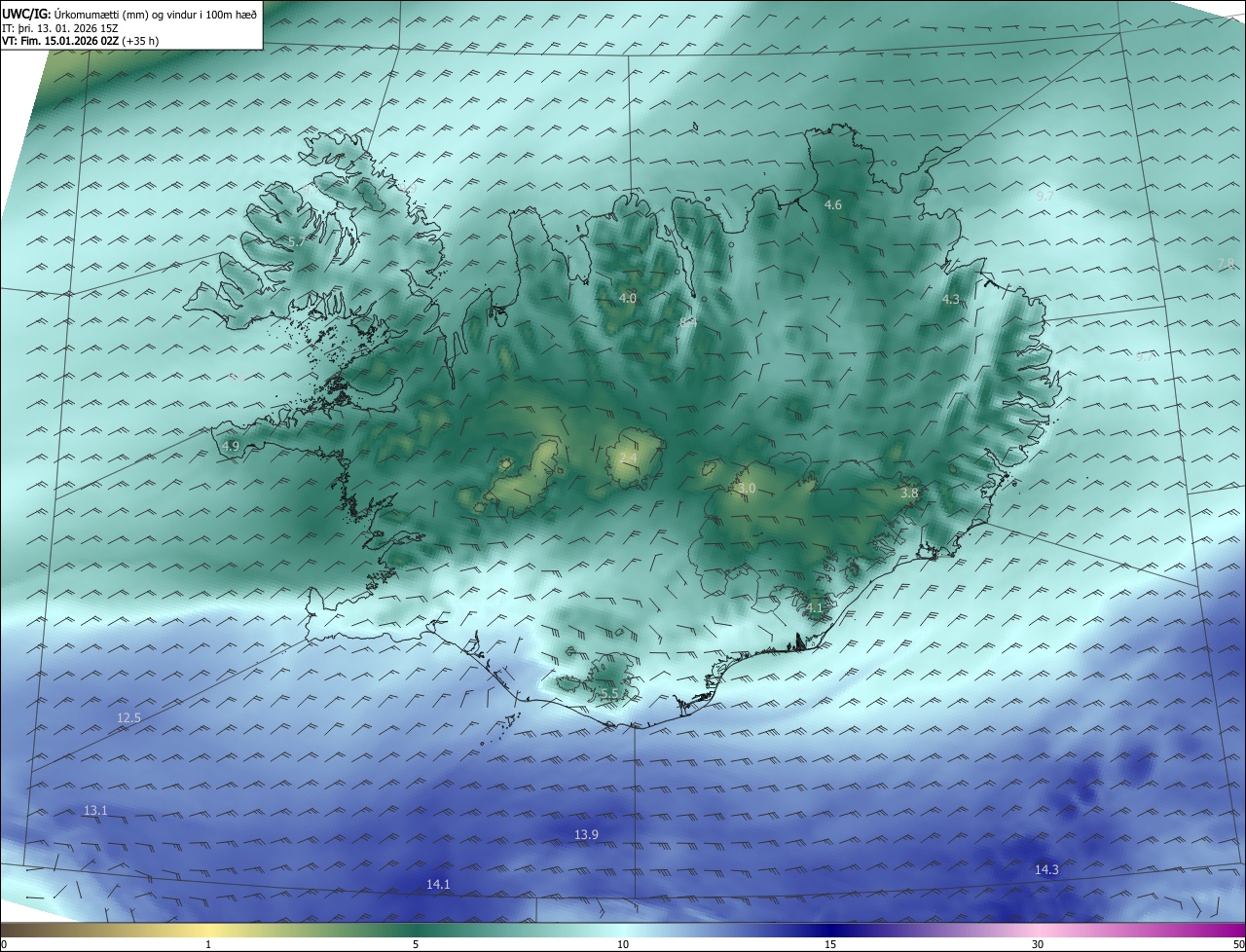Click the 'VT: Fim. 15.01.2026 02Z' valid time
The height and width of the screenshot is (952, 1246).
pyautogui.click(x=60, y=41)
